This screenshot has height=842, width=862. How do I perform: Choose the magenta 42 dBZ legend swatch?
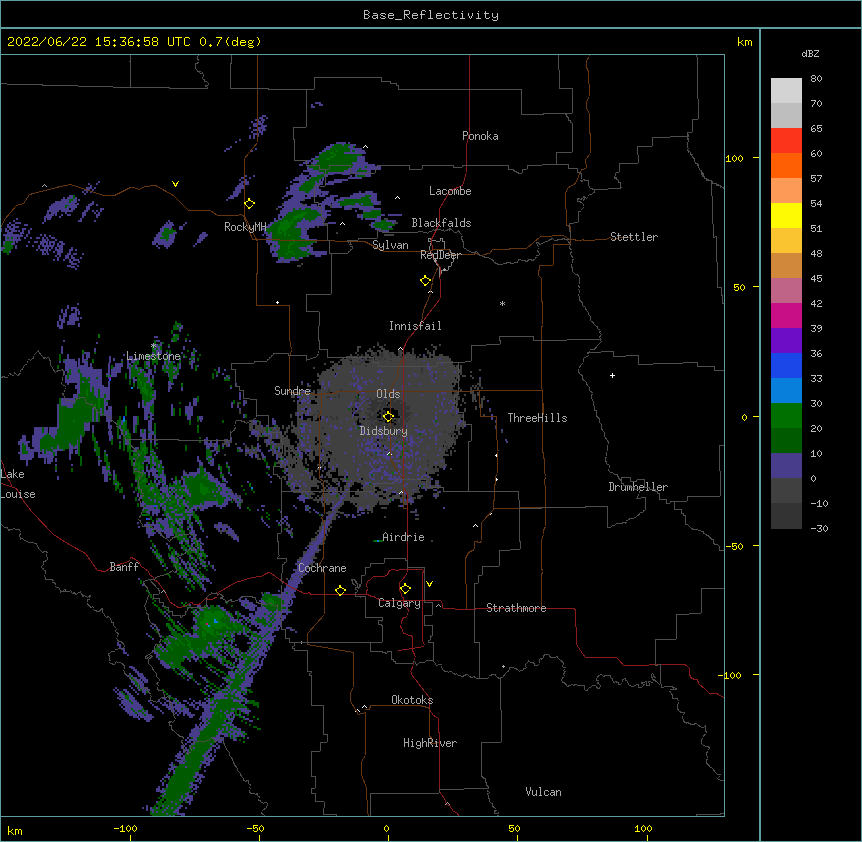point(786,315)
